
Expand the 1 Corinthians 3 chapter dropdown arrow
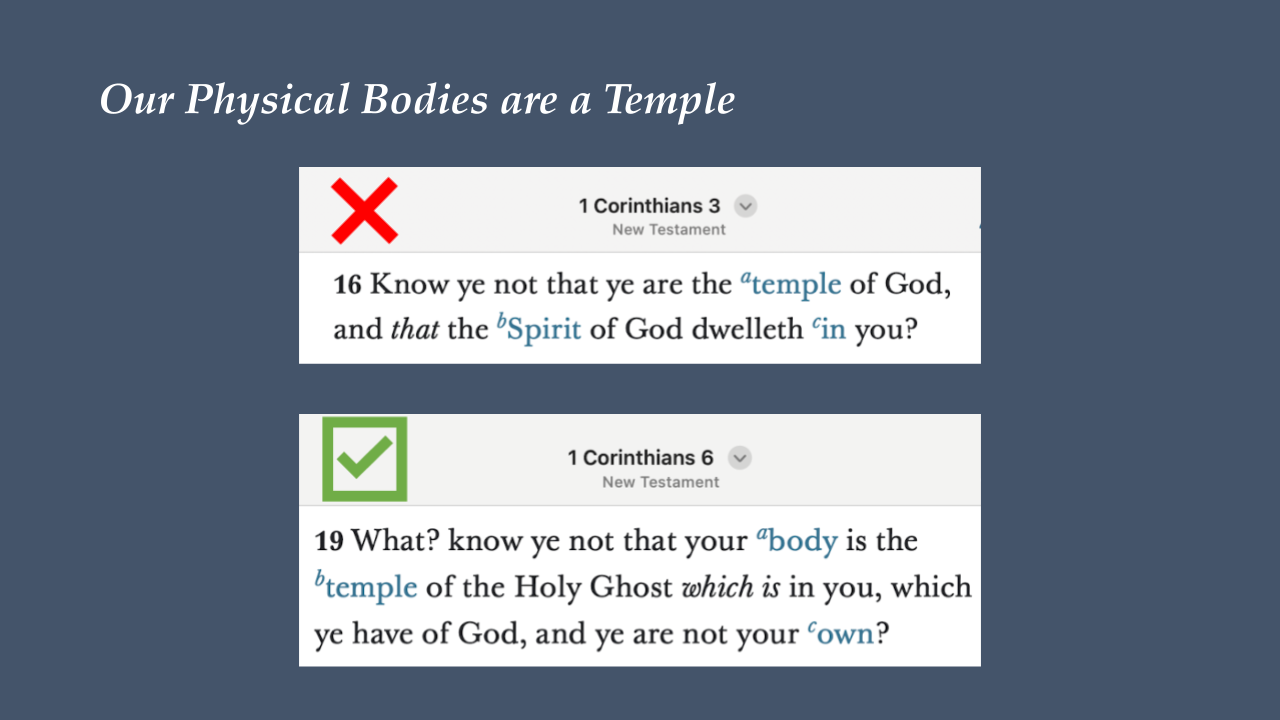pyautogui.click(x=745, y=206)
